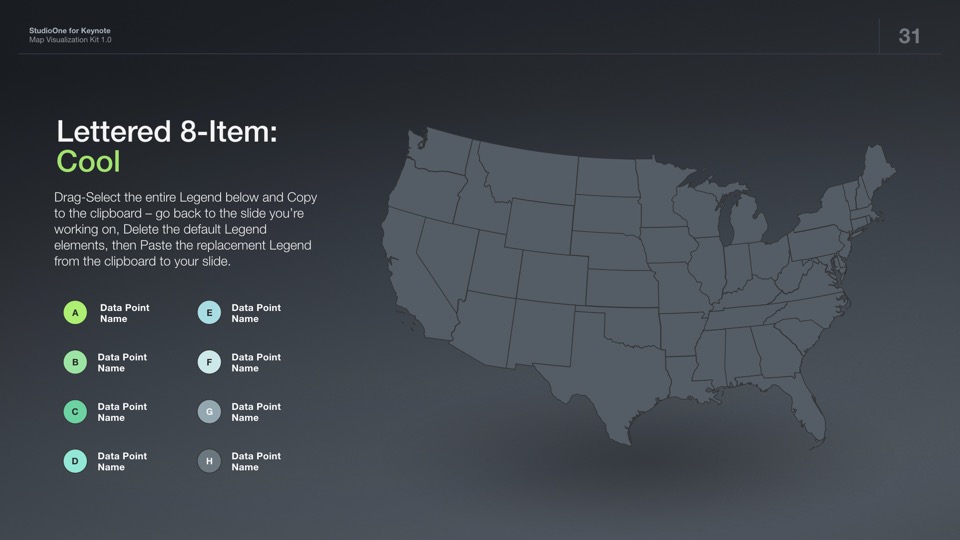Click the teal legend circle C
Viewport: 960px width, 540px height.
tap(75, 411)
